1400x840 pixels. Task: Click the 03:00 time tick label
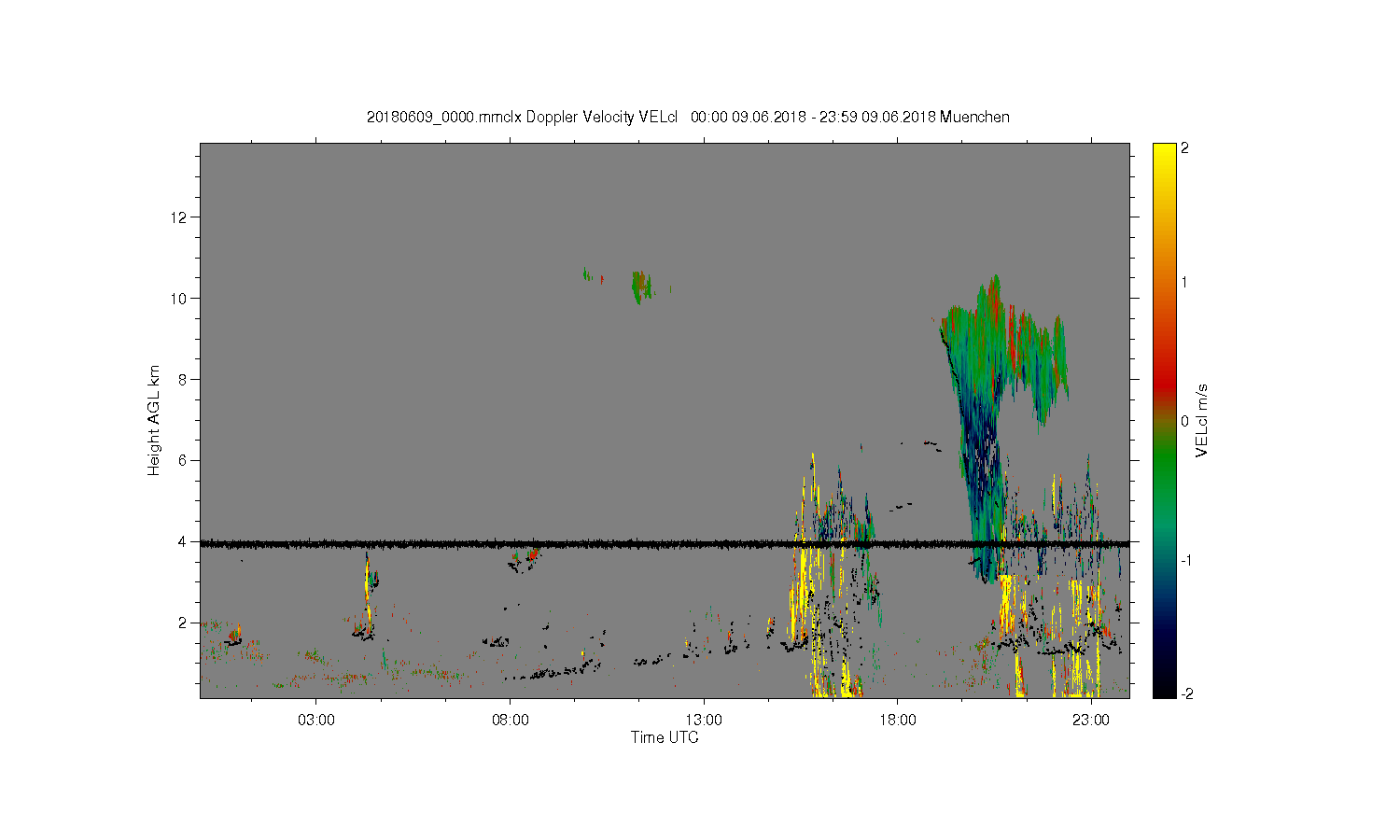click(x=315, y=721)
